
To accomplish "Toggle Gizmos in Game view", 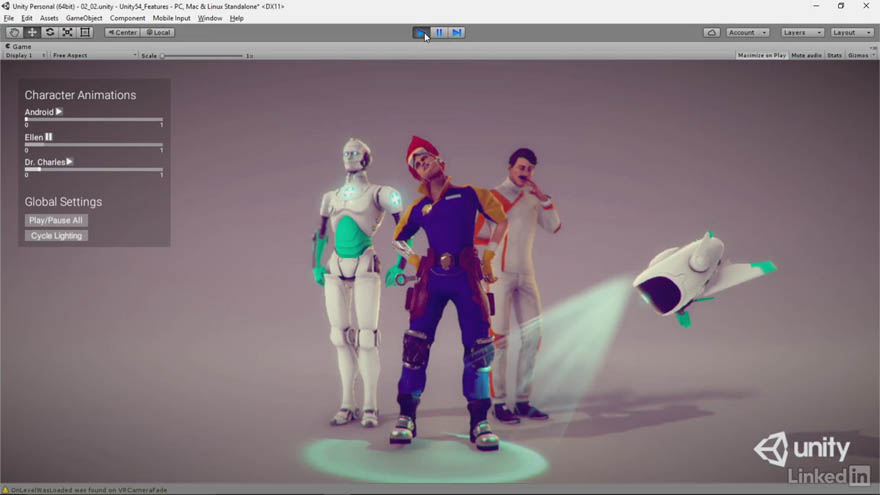I will coord(860,56).
